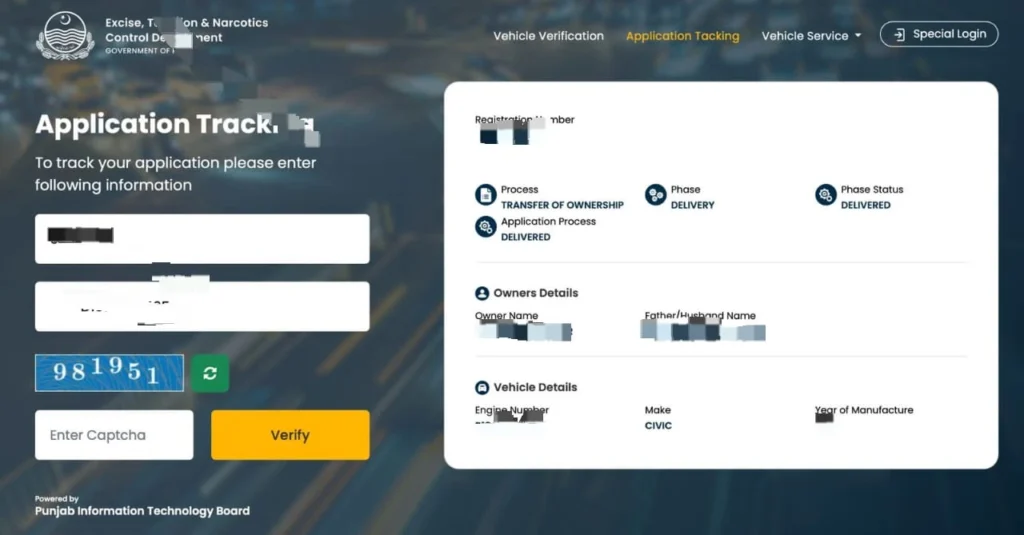Image resolution: width=1024 pixels, height=535 pixels.
Task: Refresh the captcha with the green icon
Action: point(210,373)
